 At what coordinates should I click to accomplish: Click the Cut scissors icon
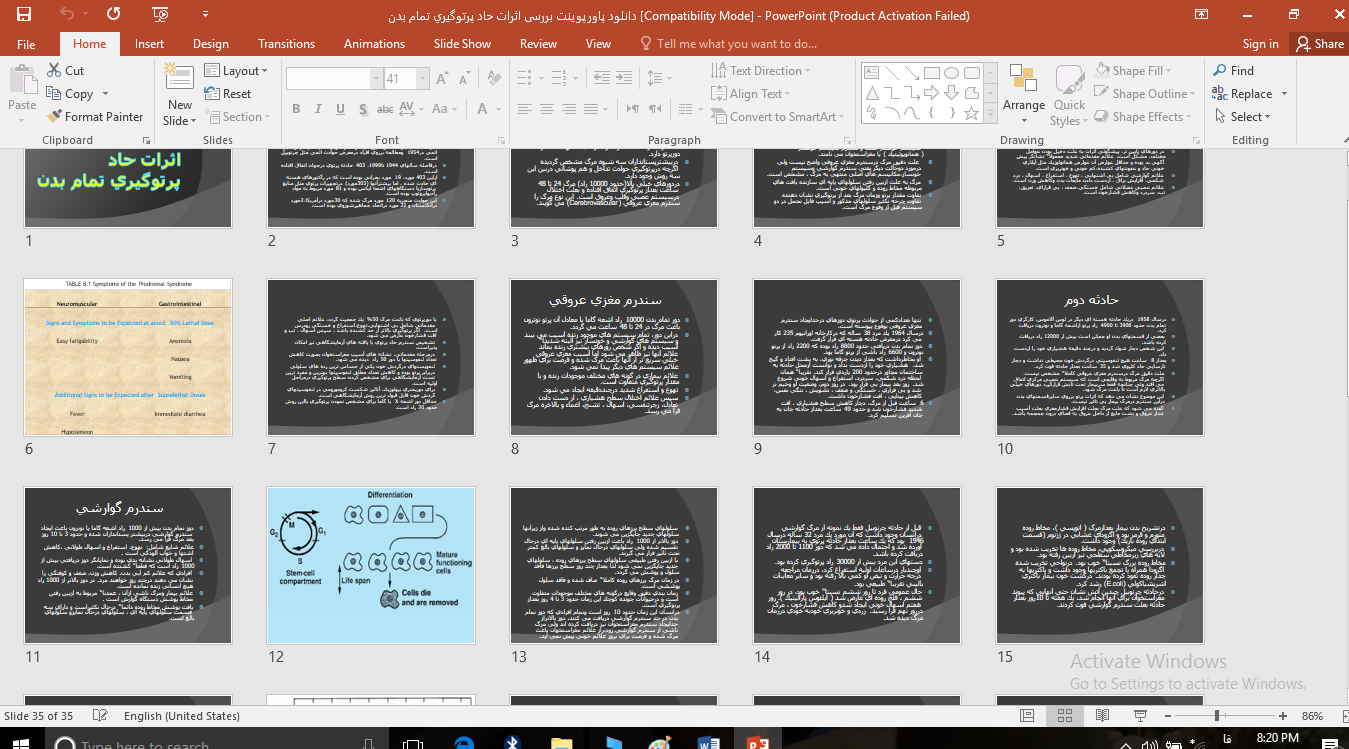(x=53, y=71)
